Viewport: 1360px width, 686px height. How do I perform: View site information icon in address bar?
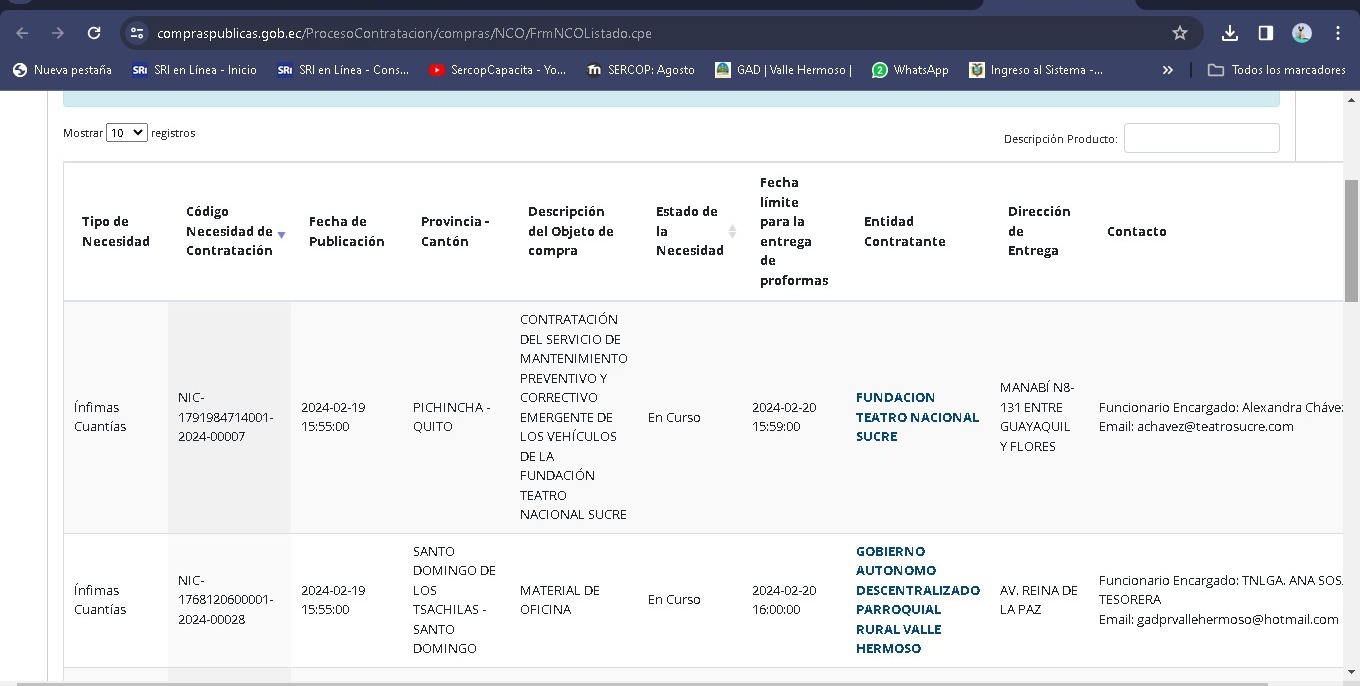137,33
